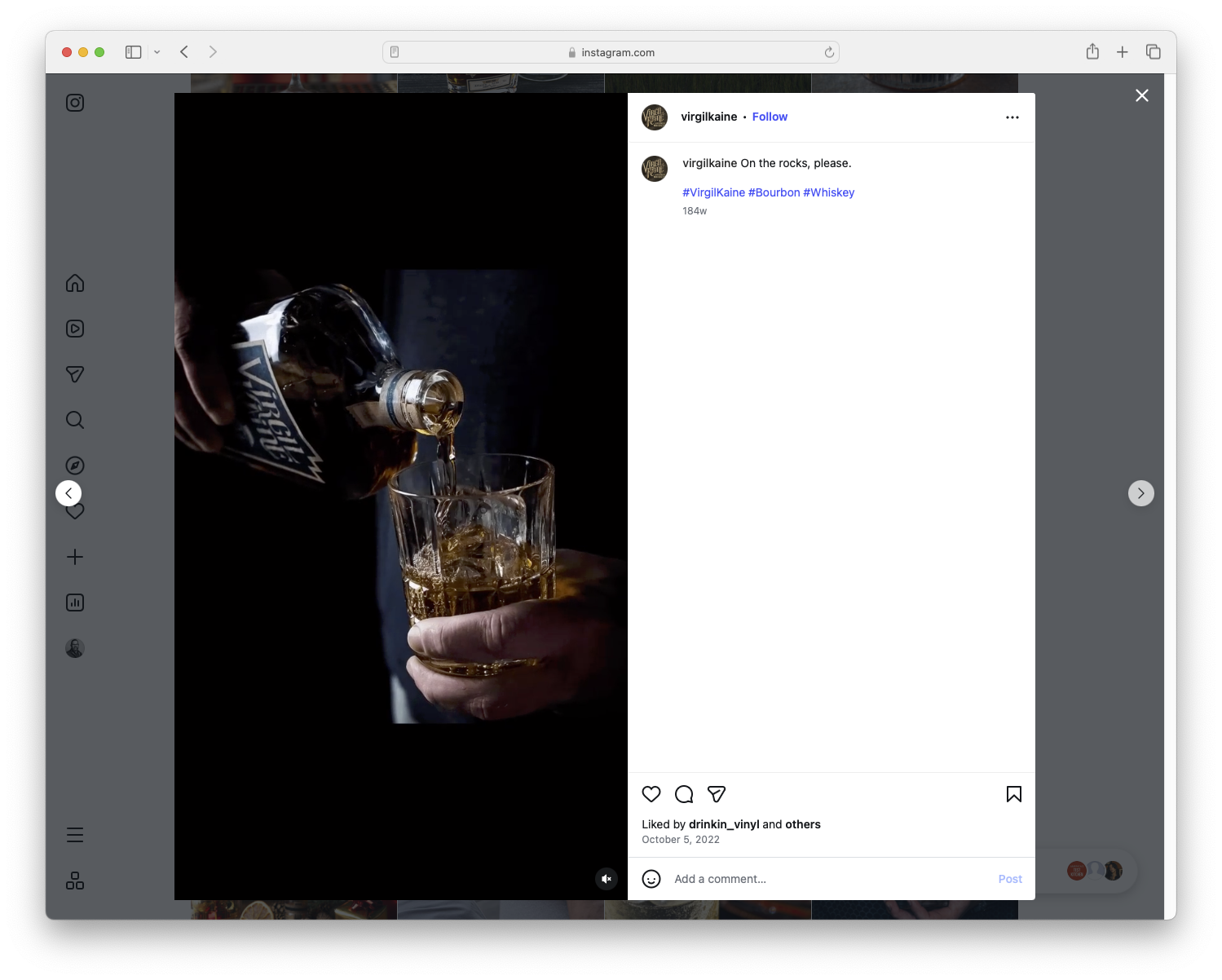
Task: Save the post with the bookmark icon
Action: click(x=1013, y=794)
